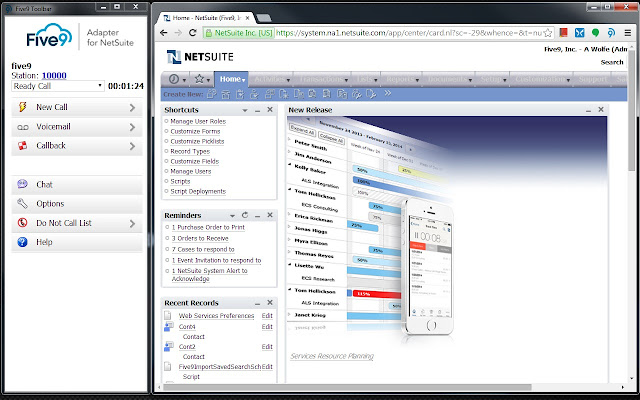
Task: Click the Callback phone icon
Action: point(22,146)
